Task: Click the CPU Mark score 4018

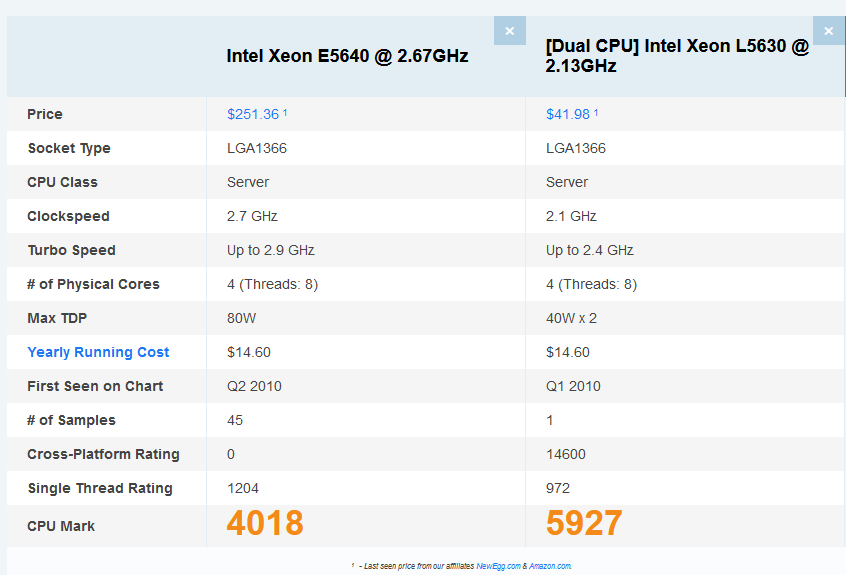Action: point(265,523)
